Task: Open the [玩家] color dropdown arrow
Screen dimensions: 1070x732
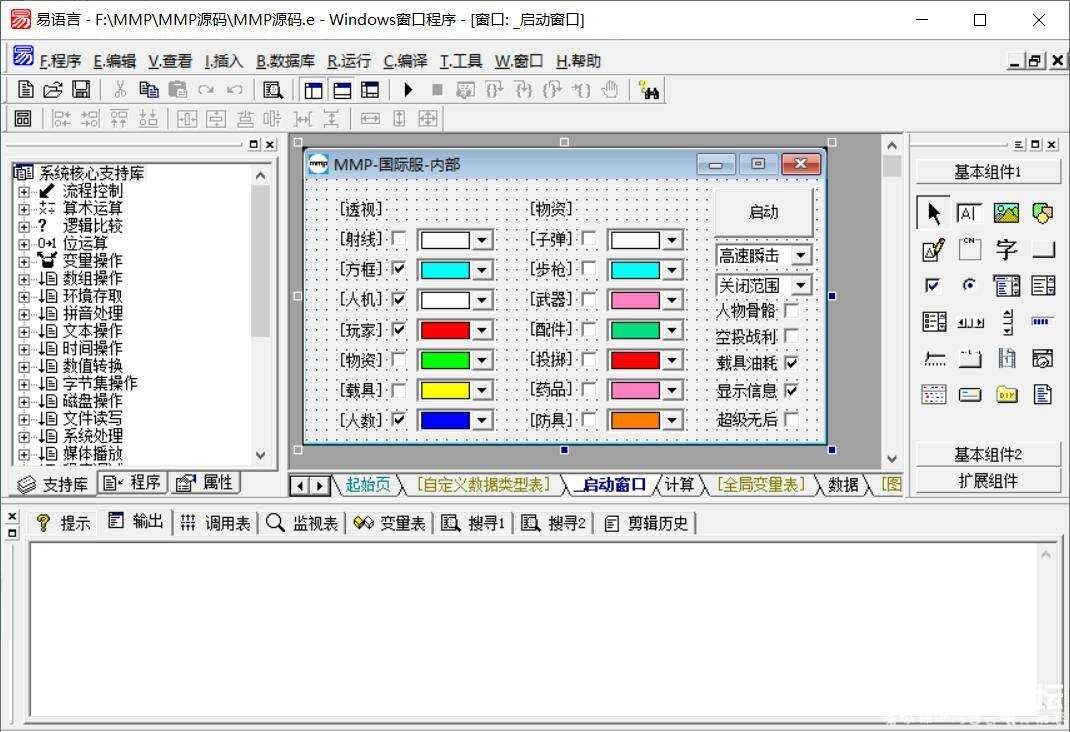Action: (482, 331)
